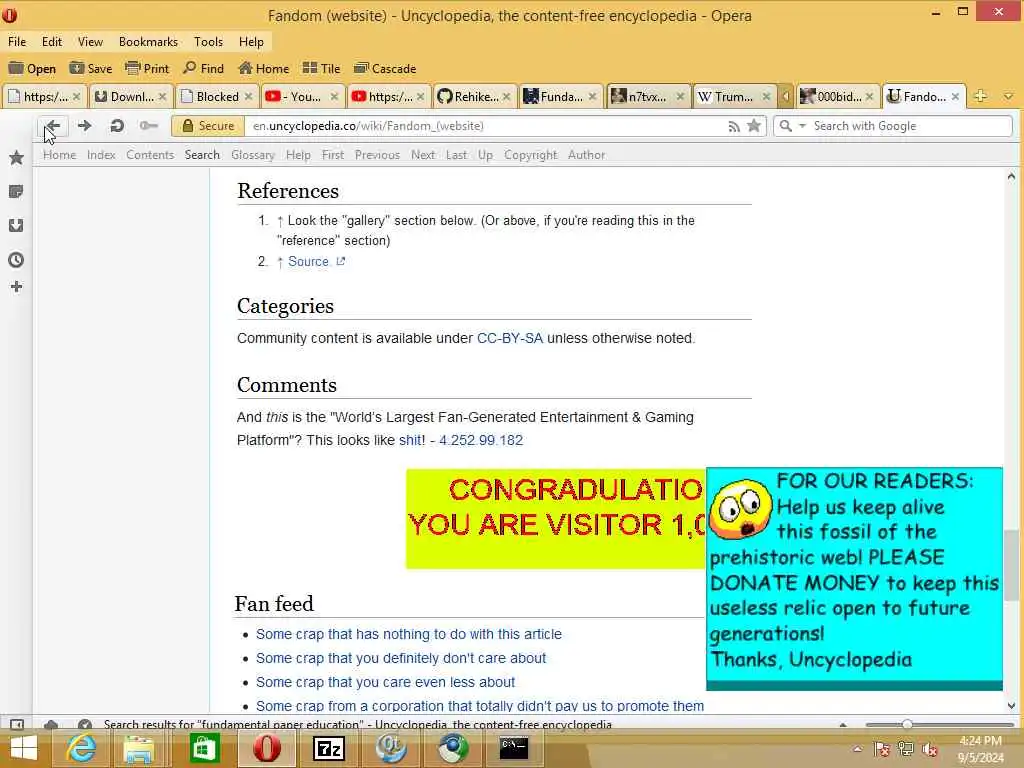Switch to the W Trum... Wikipedia tab
This screenshot has width=1024, height=768.
733,96
